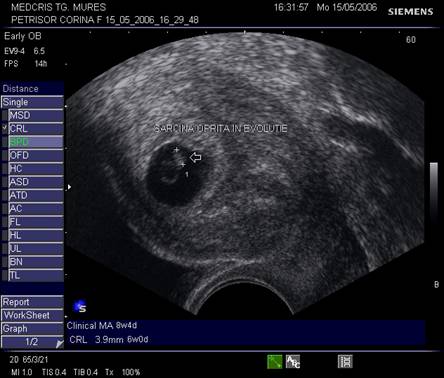Open the Report page
The height and width of the screenshot is (378, 444).
click(x=32, y=302)
